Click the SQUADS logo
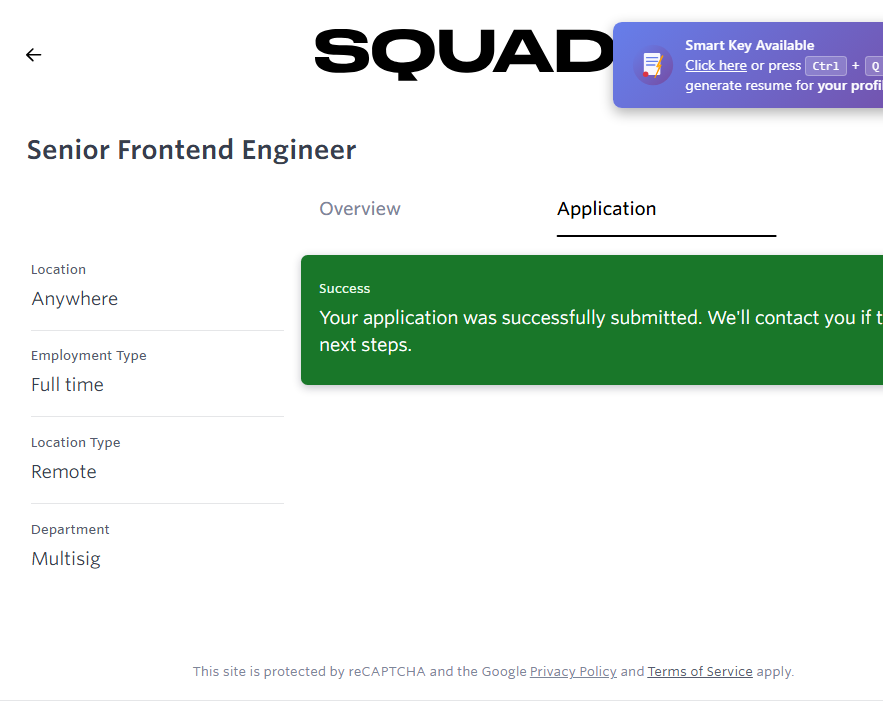 [464, 53]
